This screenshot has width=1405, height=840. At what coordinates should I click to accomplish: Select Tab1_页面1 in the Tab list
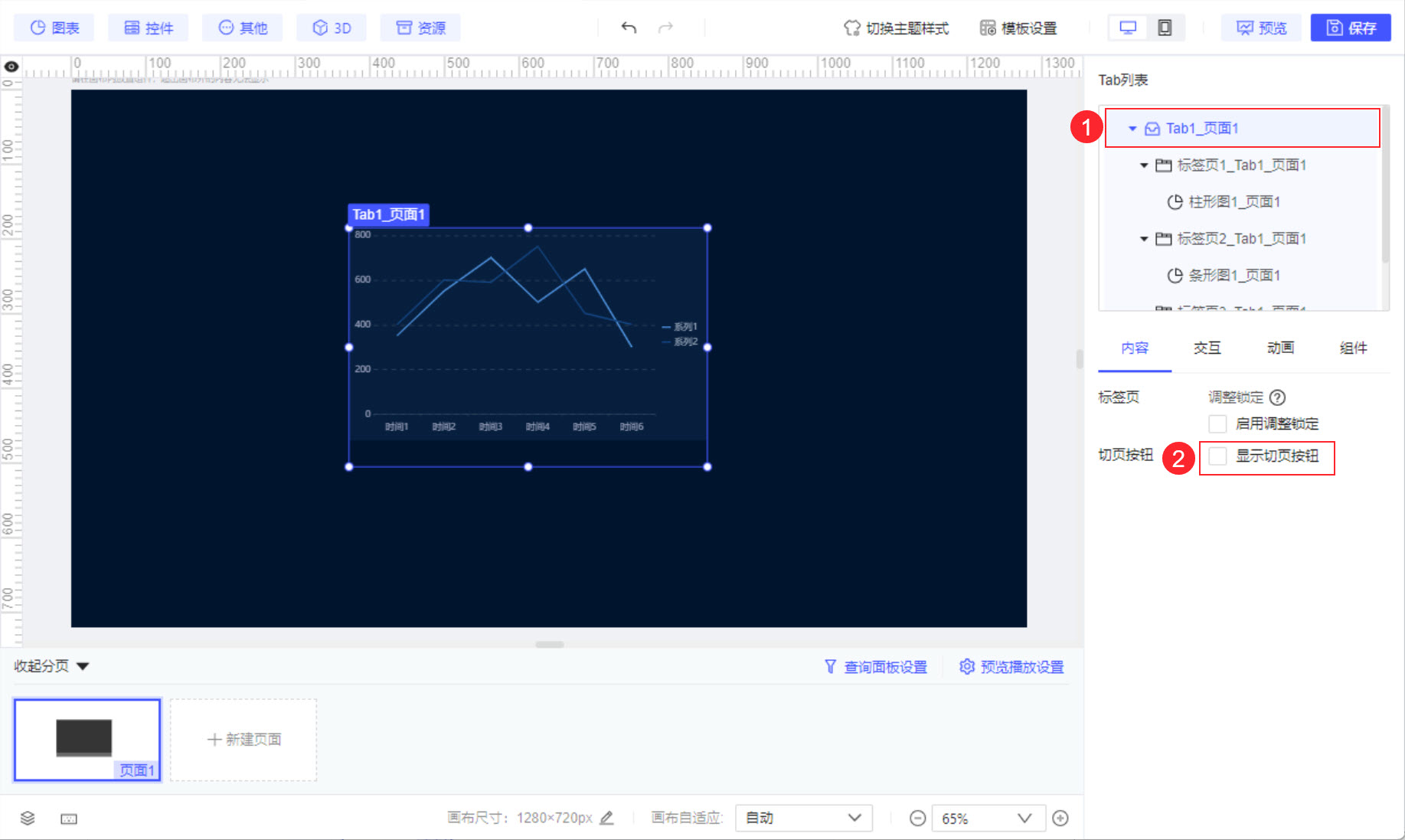(1242, 128)
